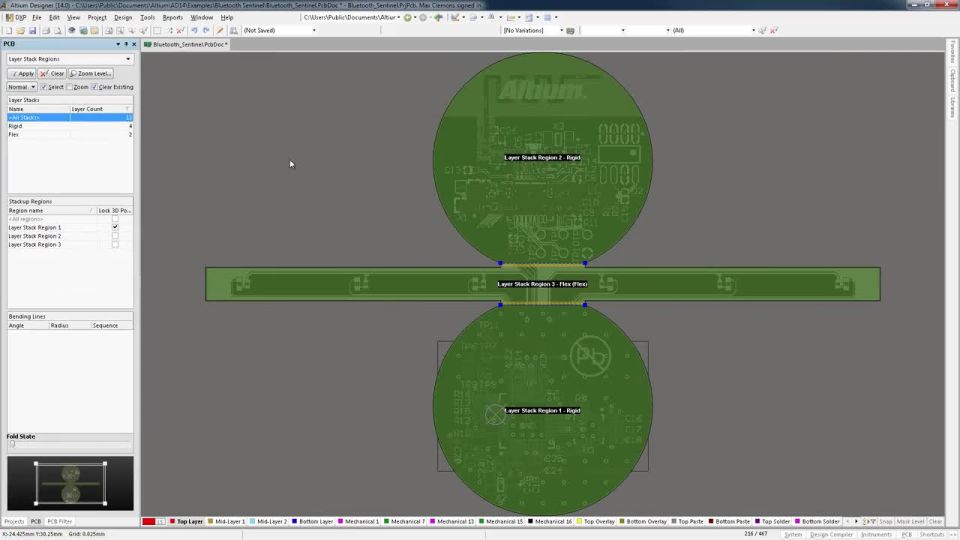The width and height of the screenshot is (960, 540).
Task: Click the red clear filter icon after (All)
Action: pos(774,30)
